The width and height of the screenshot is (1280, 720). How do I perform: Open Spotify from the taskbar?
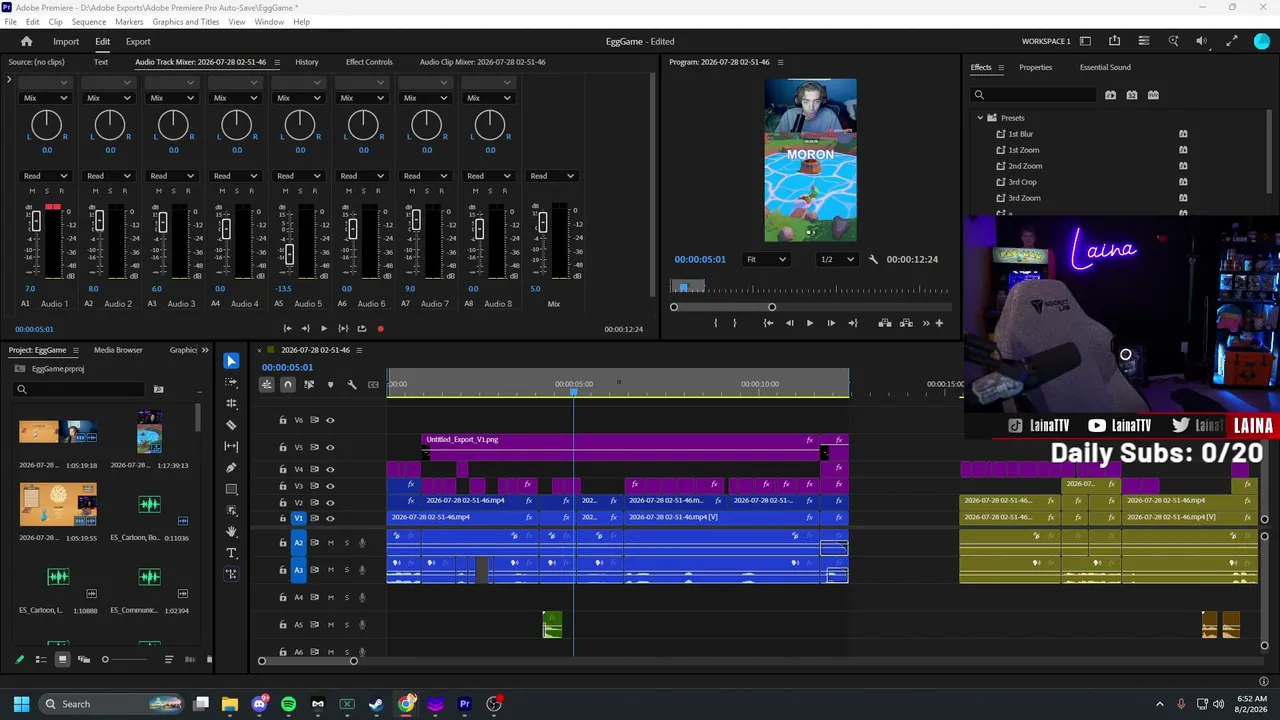point(289,704)
